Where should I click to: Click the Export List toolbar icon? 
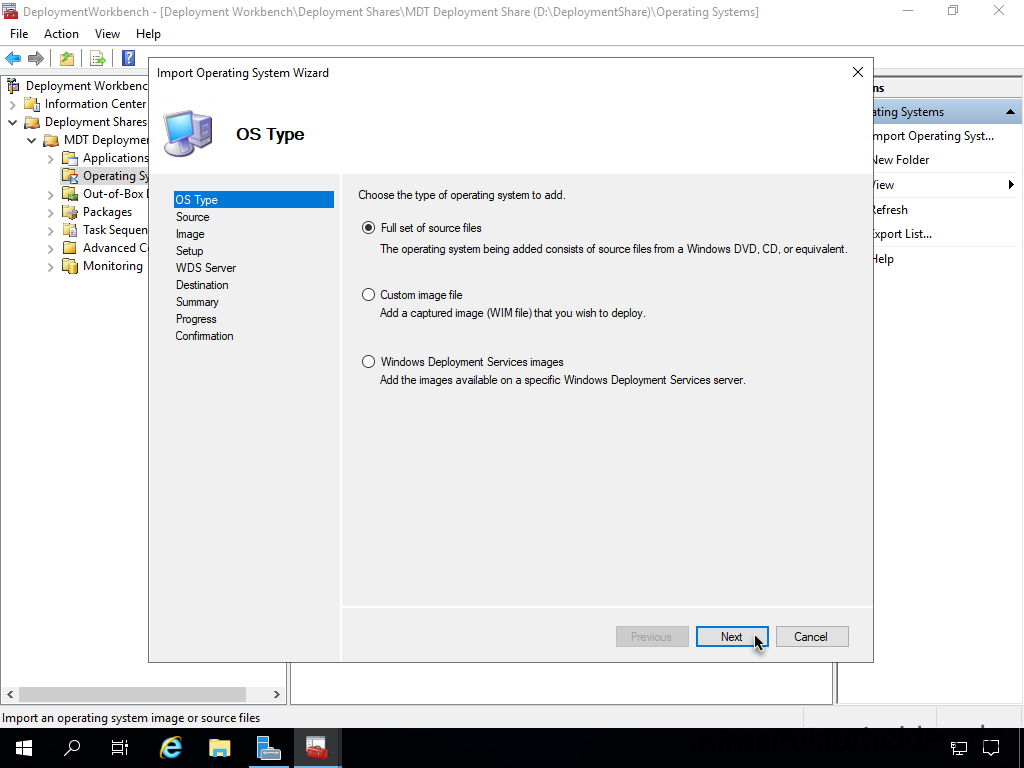(x=98, y=59)
